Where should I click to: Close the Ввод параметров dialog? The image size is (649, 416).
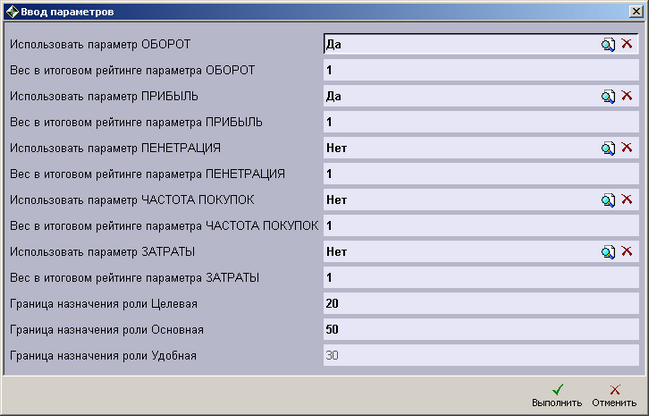[x=636, y=11]
